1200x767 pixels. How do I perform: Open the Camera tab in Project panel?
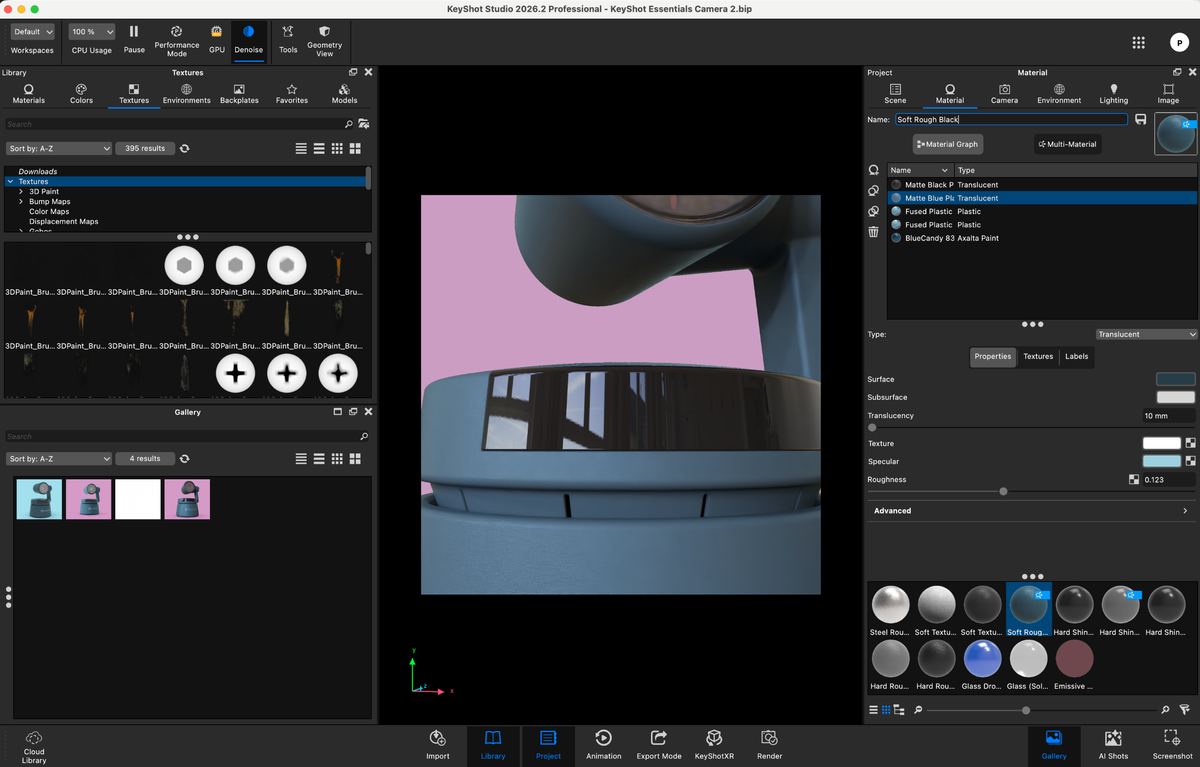pos(1004,94)
